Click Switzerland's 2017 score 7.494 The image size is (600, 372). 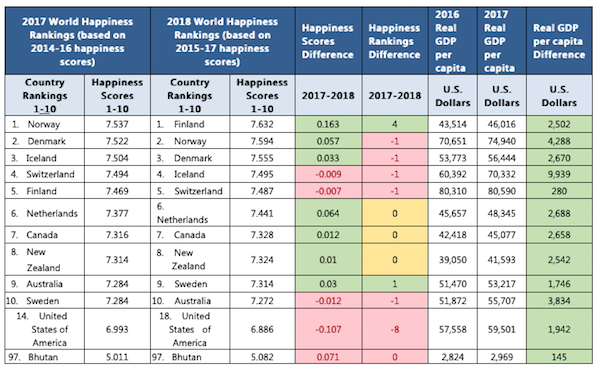(x=117, y=174)
